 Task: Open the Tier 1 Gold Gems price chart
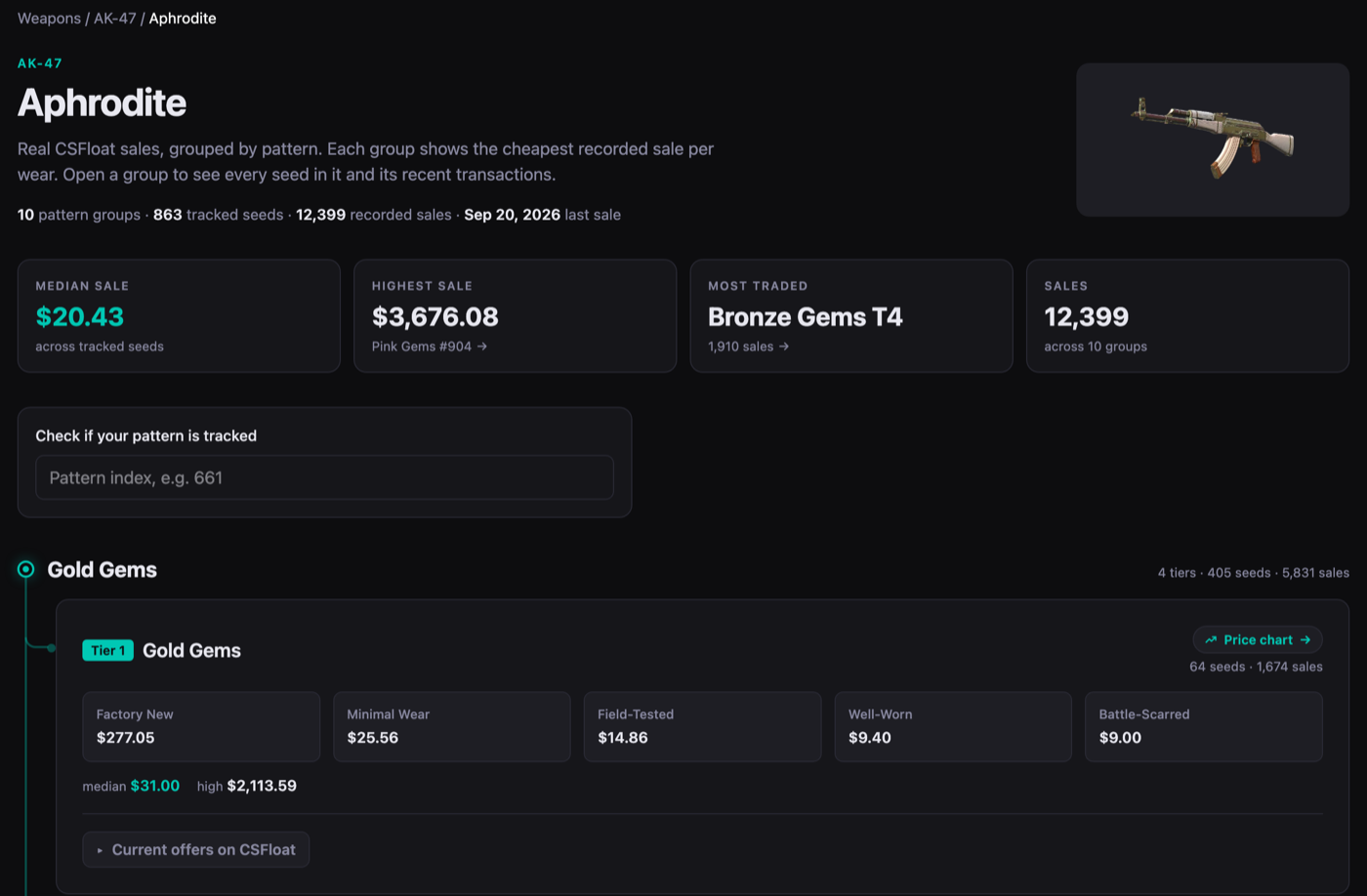pos(1258,639)
